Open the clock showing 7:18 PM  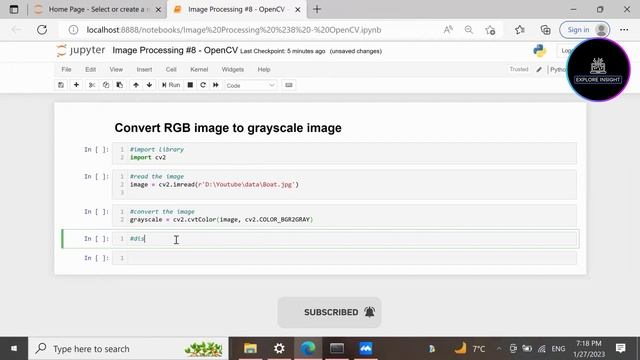click(589, 349)
